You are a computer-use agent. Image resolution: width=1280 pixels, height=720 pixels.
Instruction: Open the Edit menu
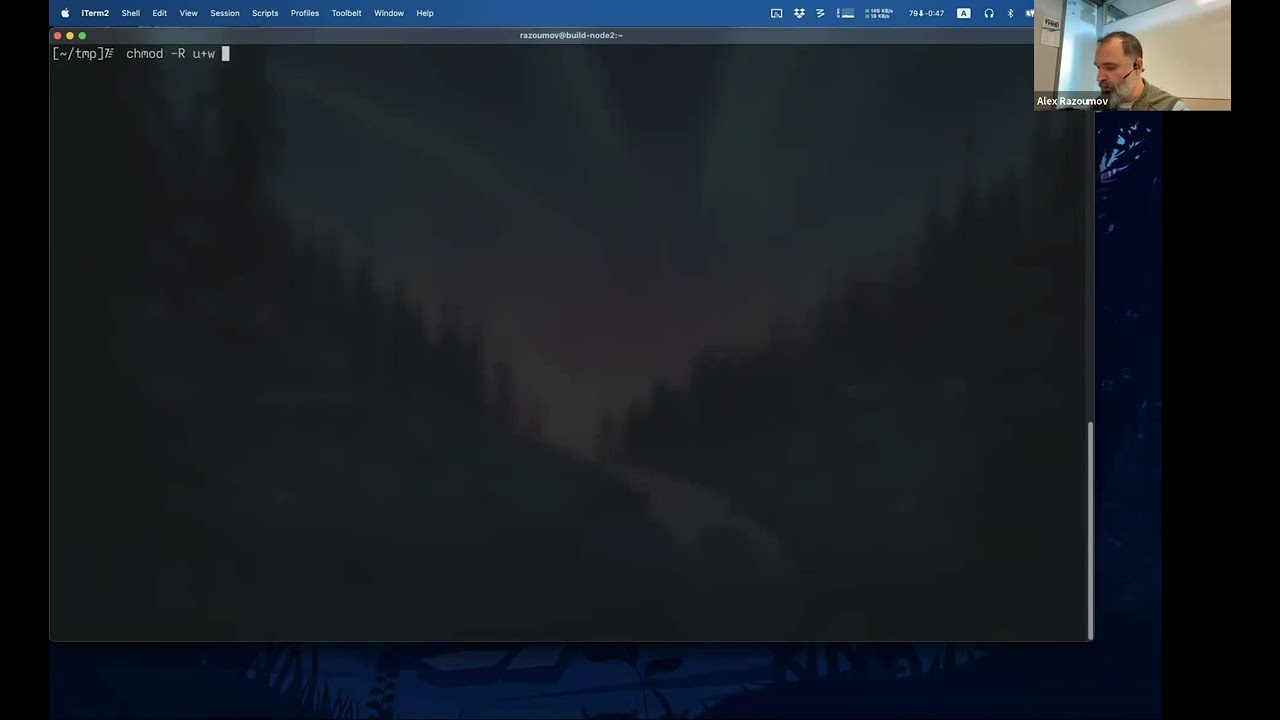click(x=160, y=13)
